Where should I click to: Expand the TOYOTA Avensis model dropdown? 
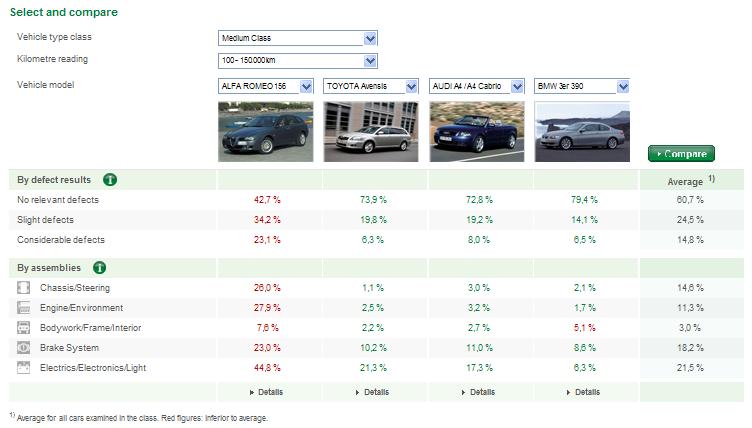[x=411, y=87]
